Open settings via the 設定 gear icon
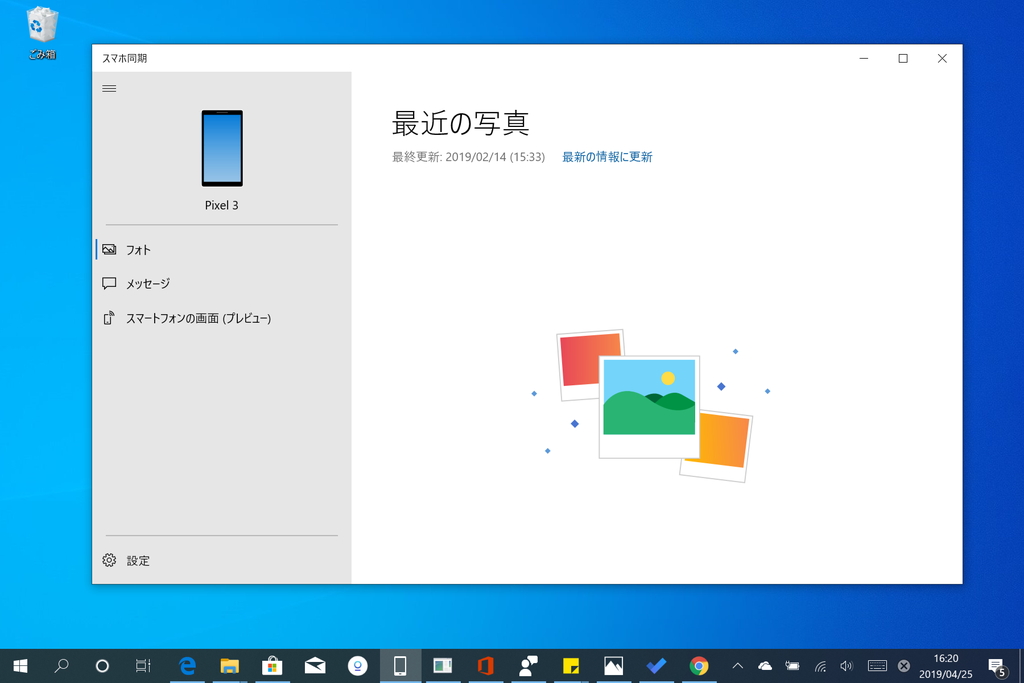 pyautogui.click(x=109, y=560)
